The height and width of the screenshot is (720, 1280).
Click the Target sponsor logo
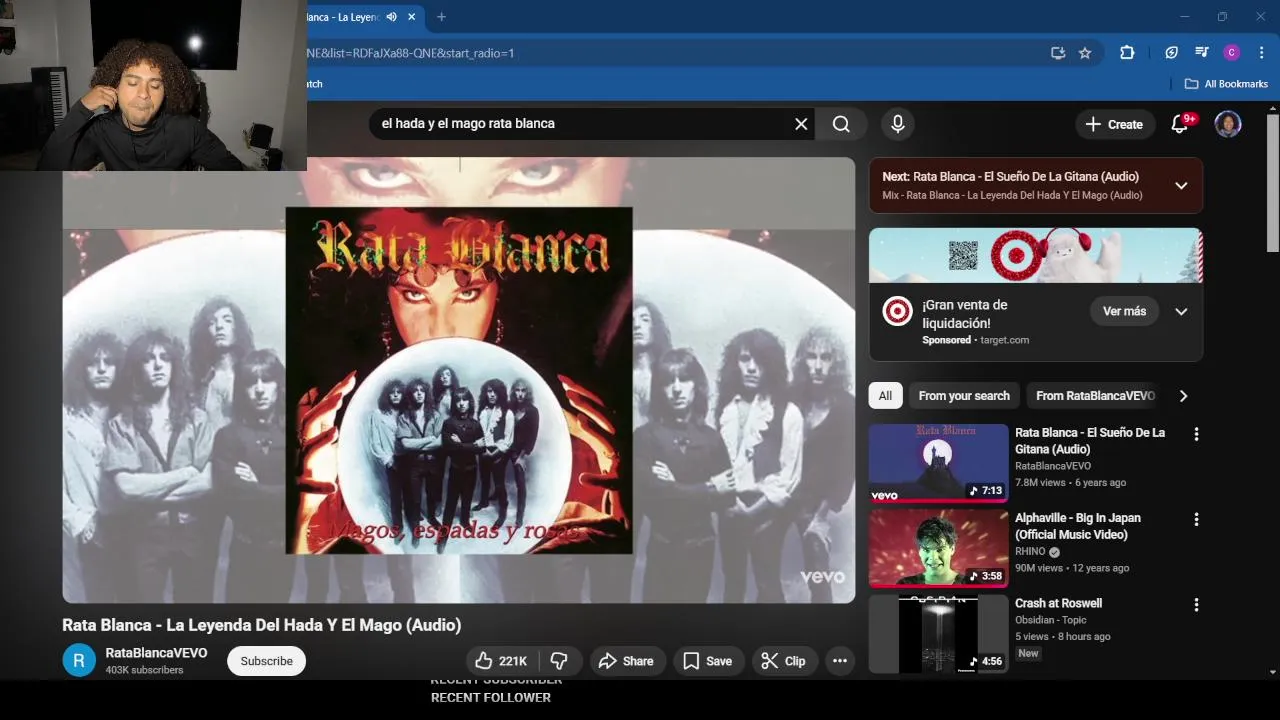(897, 312)
